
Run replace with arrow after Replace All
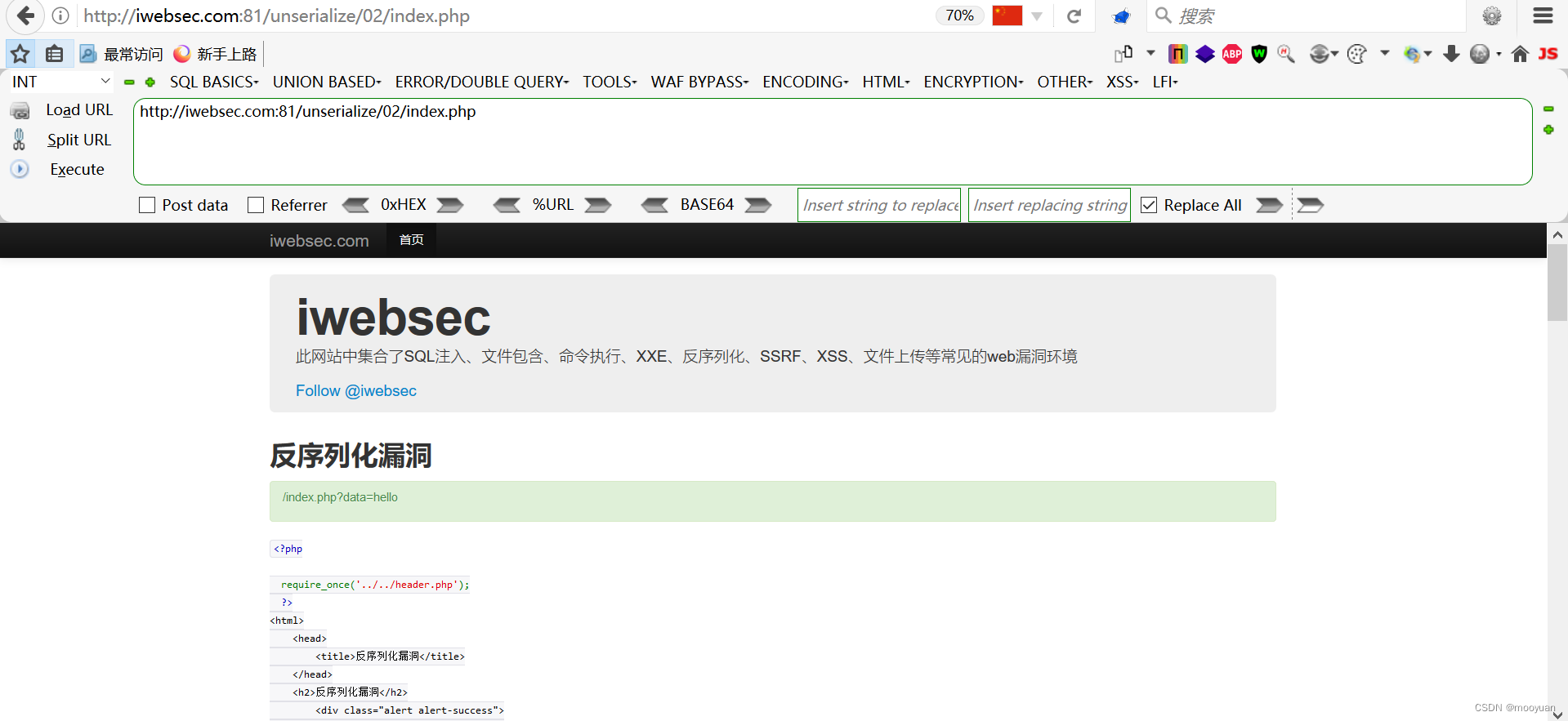[1269, 205]
